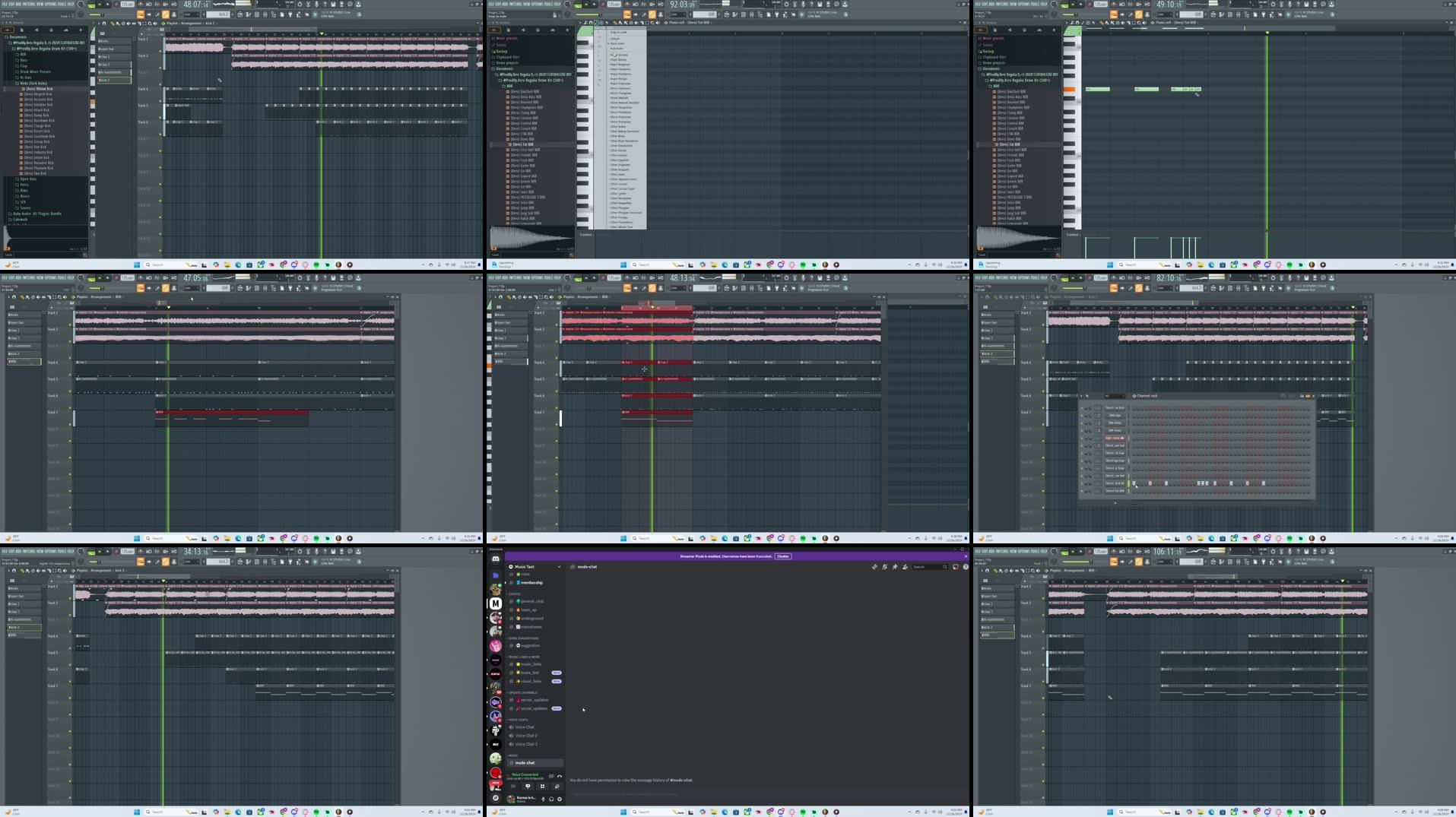Open Discord home via the Discord logo icon

[496, 559]
